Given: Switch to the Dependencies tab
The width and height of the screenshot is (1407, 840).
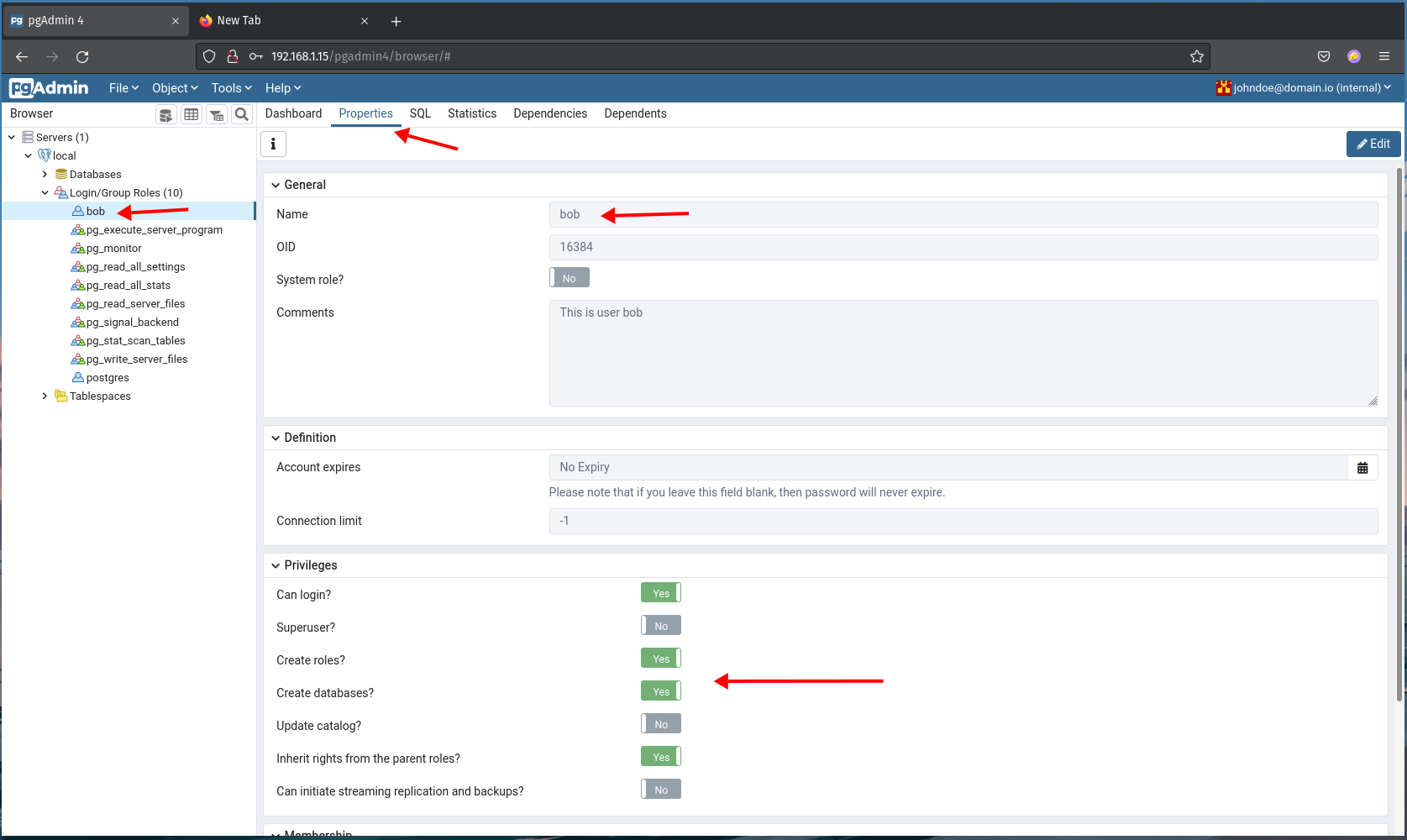Looking at the screenshot, I should [550, 113].
